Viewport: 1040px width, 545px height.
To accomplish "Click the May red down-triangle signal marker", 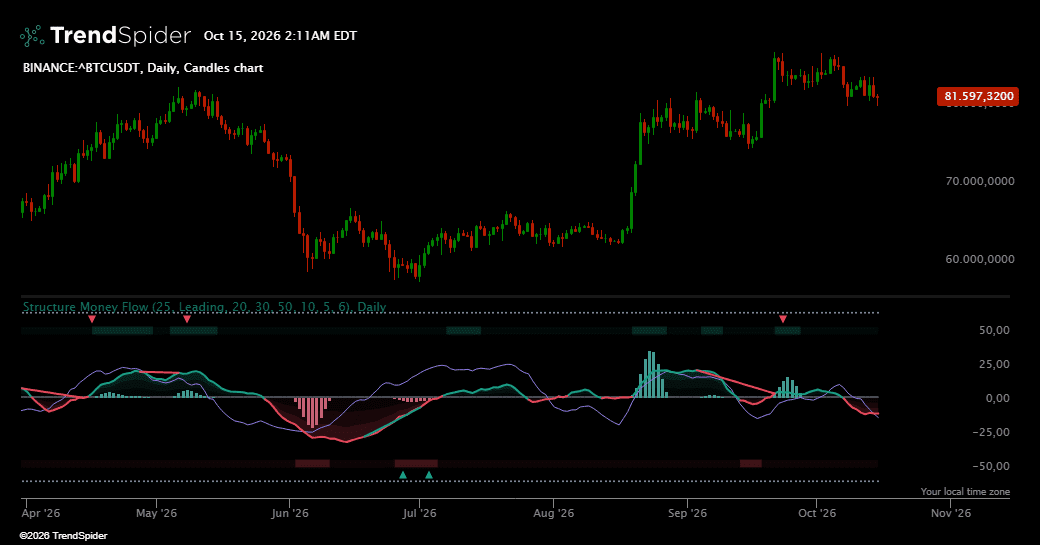I will tap(187, 320).
